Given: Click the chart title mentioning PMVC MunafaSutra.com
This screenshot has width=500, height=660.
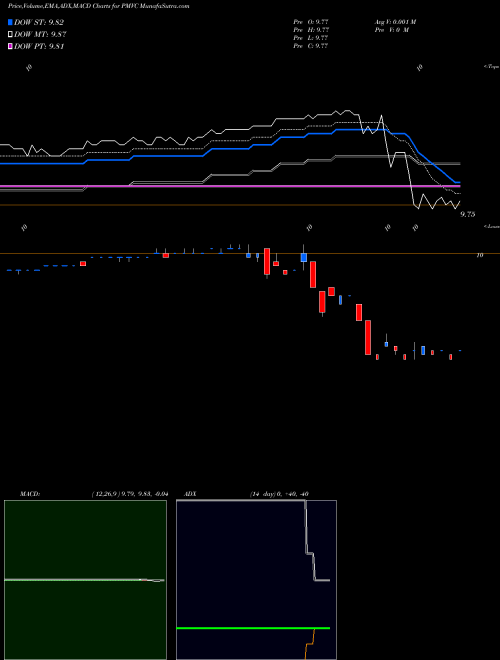Looking at the screenshot, I should [x=98, y=6].
